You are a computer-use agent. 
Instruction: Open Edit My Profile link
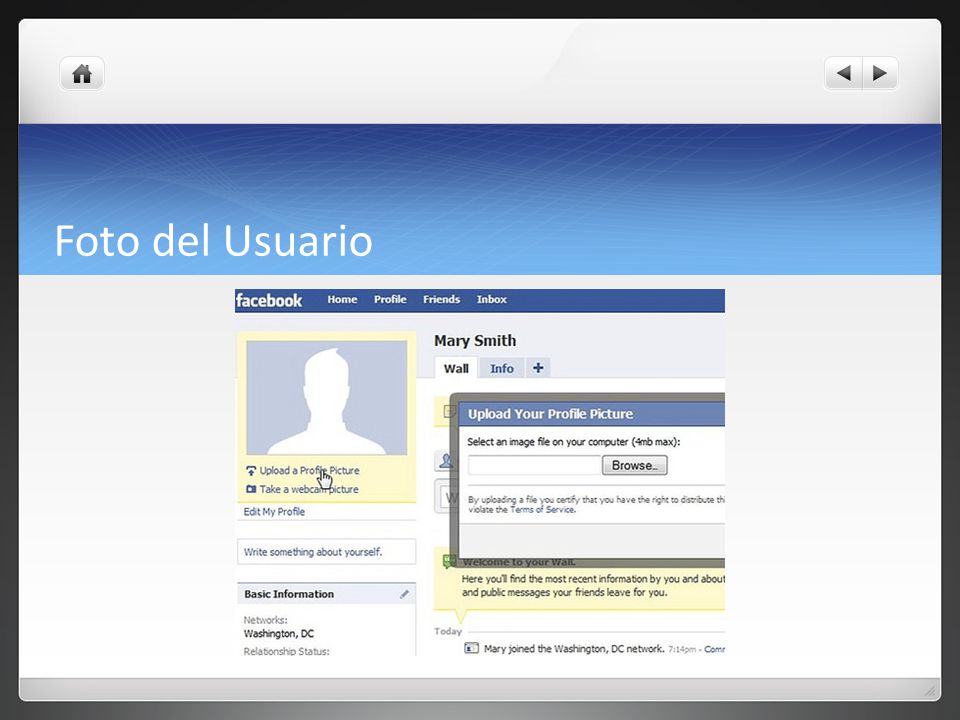tap(274, 512)
